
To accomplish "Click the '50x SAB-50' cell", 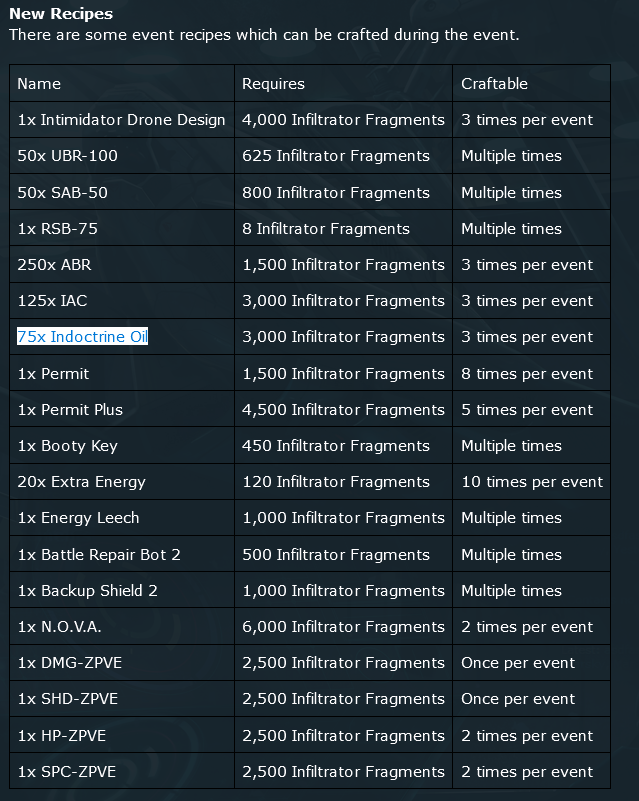I will coord(122,192).
